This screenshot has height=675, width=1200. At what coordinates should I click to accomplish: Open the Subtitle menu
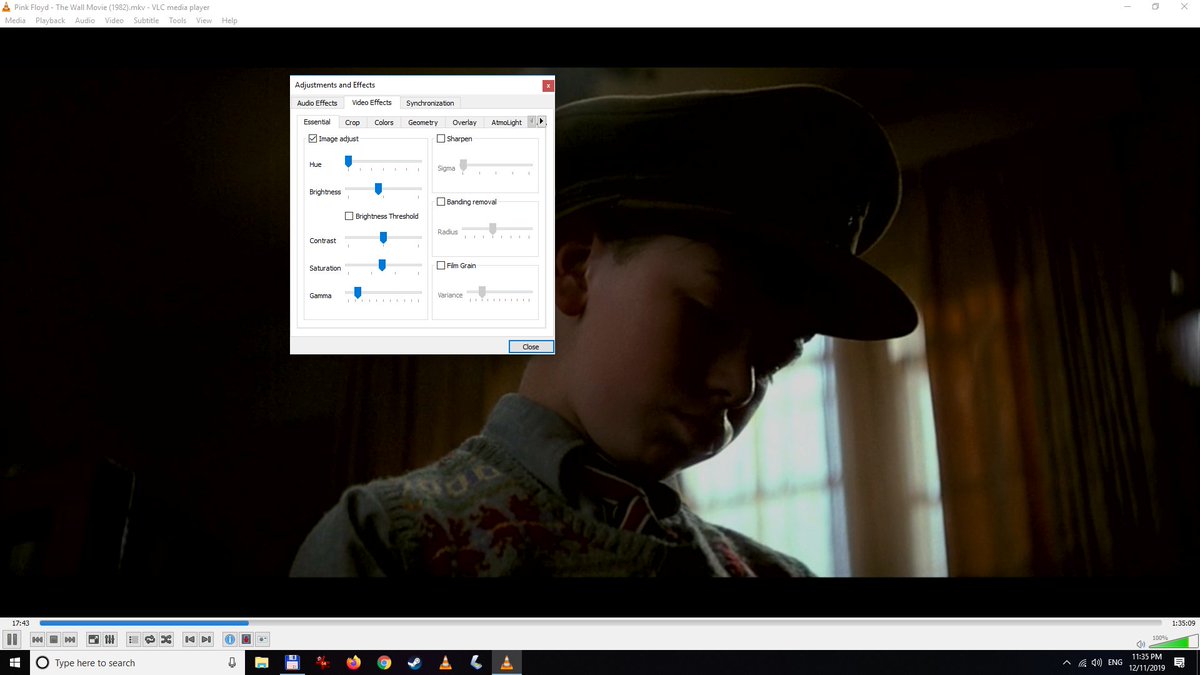(x=146, y=20)
